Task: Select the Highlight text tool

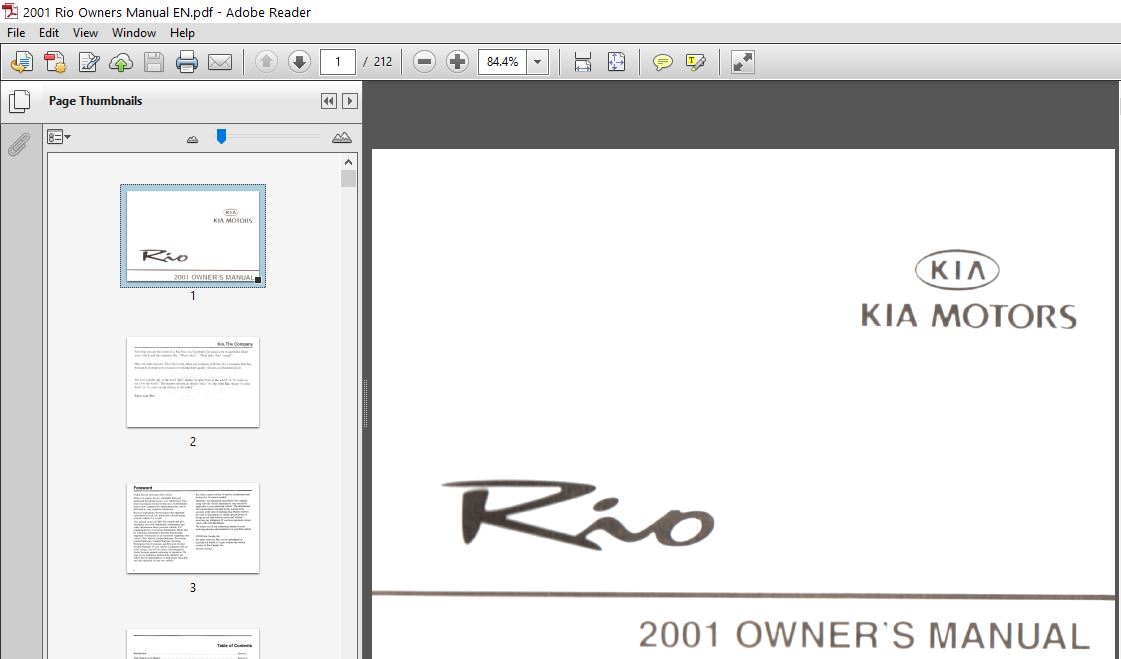Action: click(x=696, y=62)
